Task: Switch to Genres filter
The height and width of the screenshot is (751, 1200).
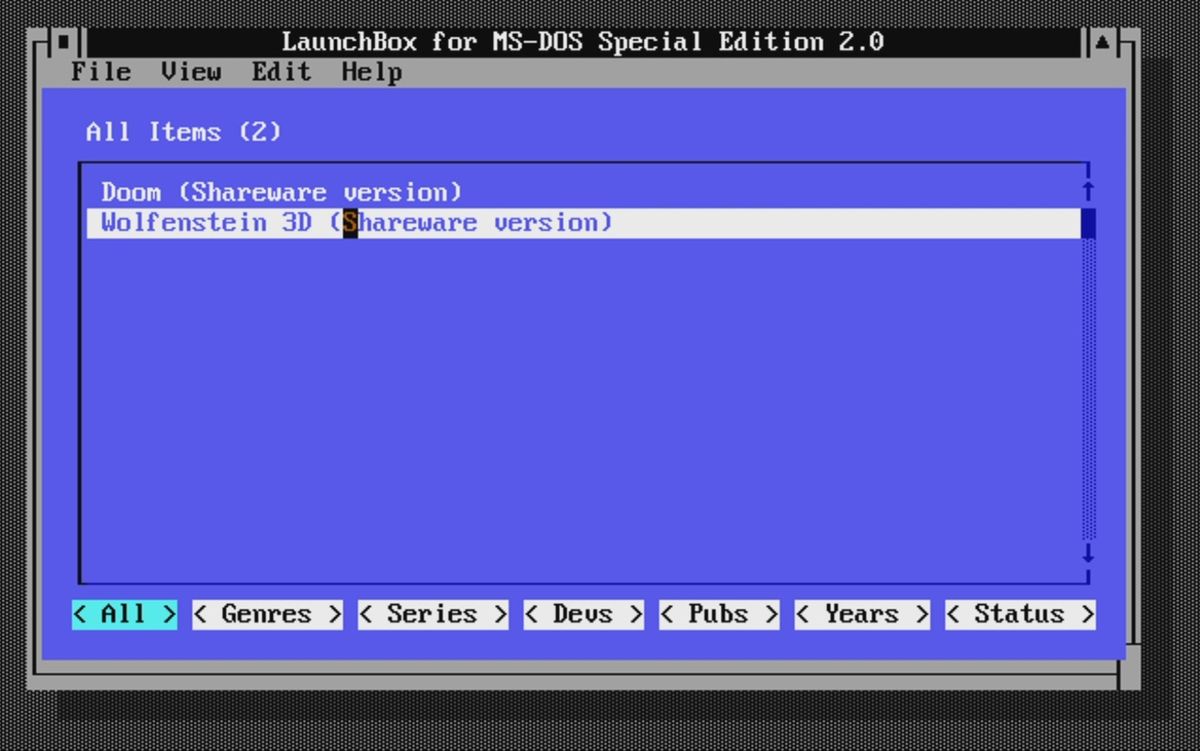Action: click(x=267, y=614)
